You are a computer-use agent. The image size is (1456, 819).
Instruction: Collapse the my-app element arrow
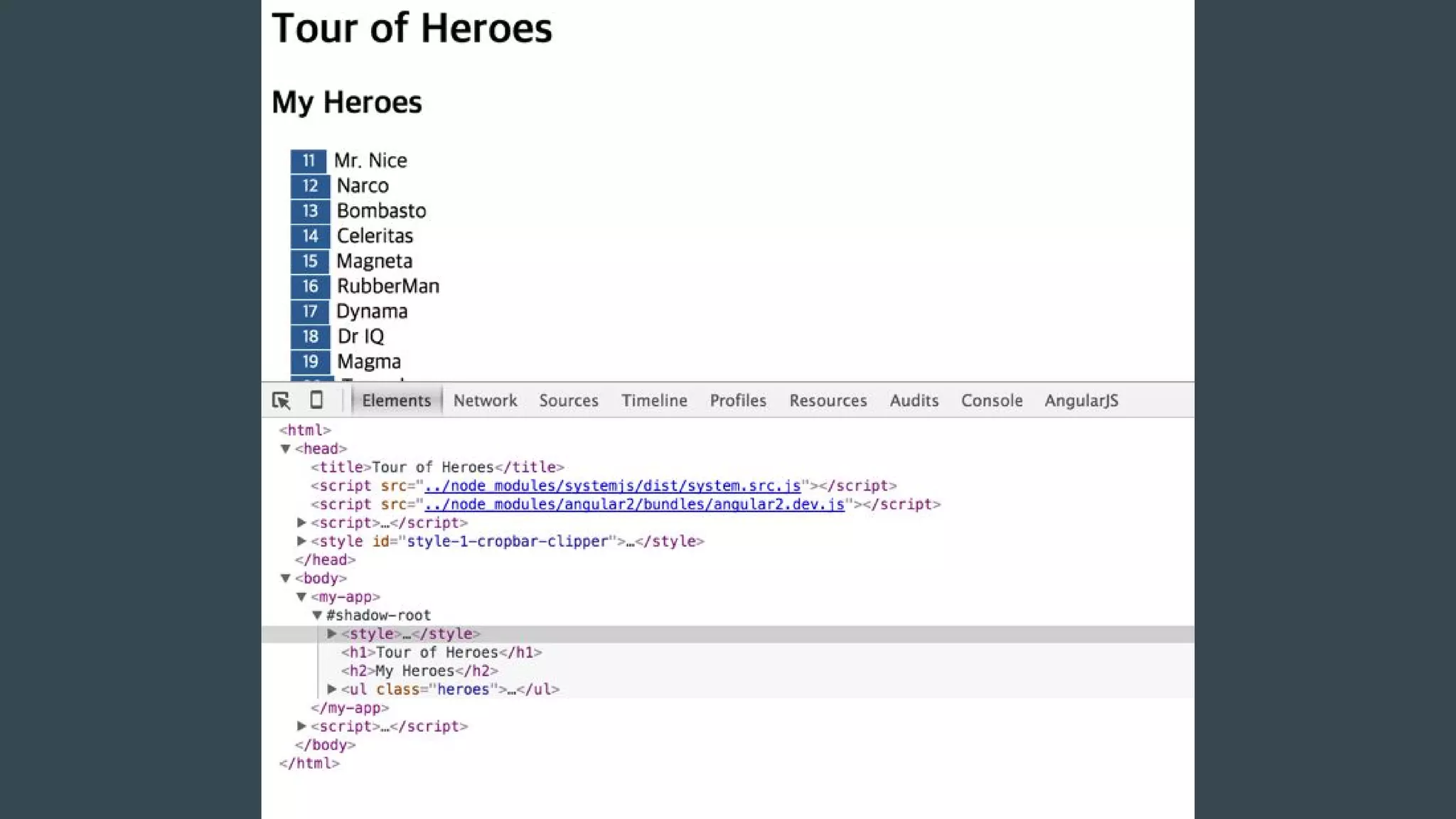(x=301, y=596)
